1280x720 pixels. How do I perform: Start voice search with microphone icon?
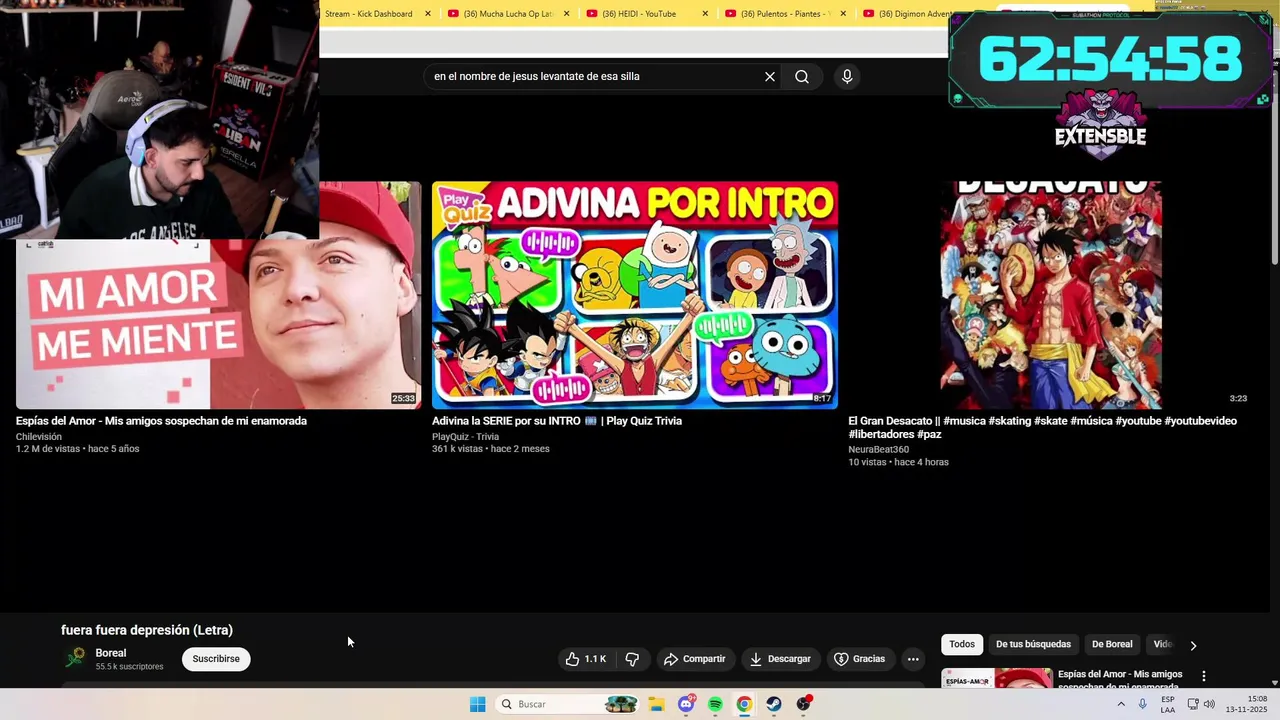(847, 76)
